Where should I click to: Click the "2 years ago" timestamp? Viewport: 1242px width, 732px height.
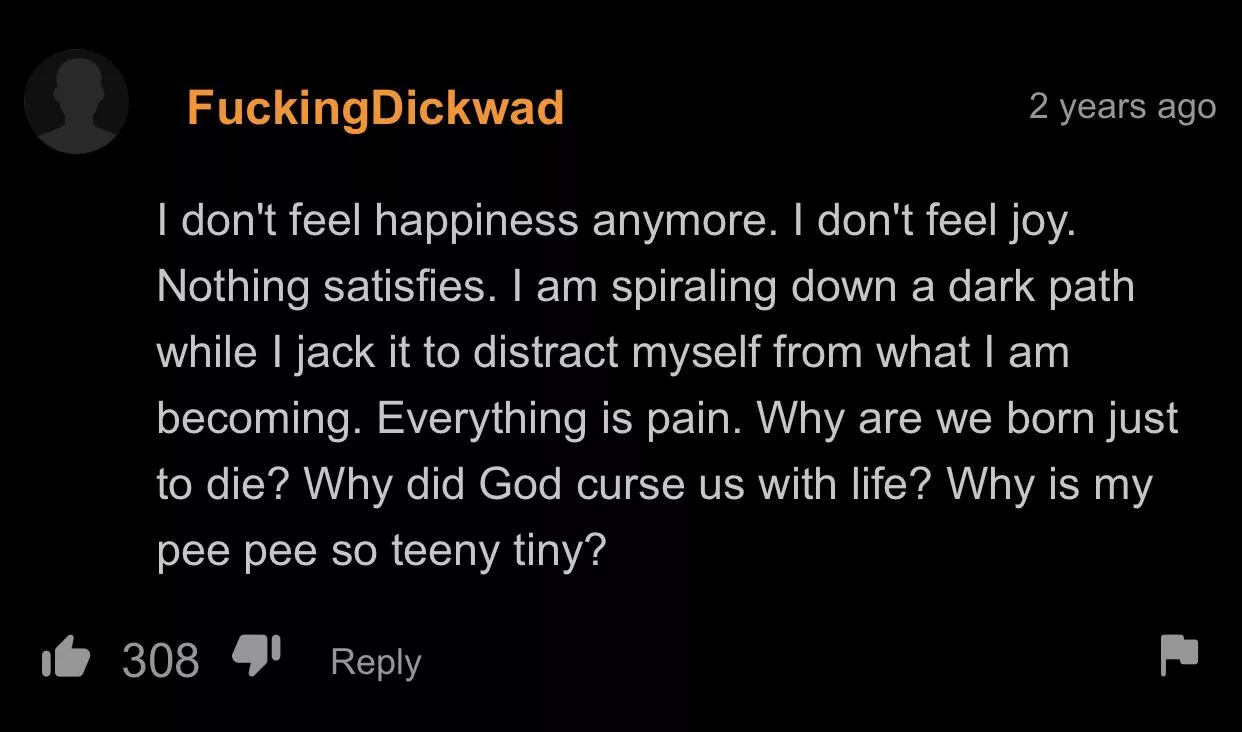click(x=1122, y=106)
